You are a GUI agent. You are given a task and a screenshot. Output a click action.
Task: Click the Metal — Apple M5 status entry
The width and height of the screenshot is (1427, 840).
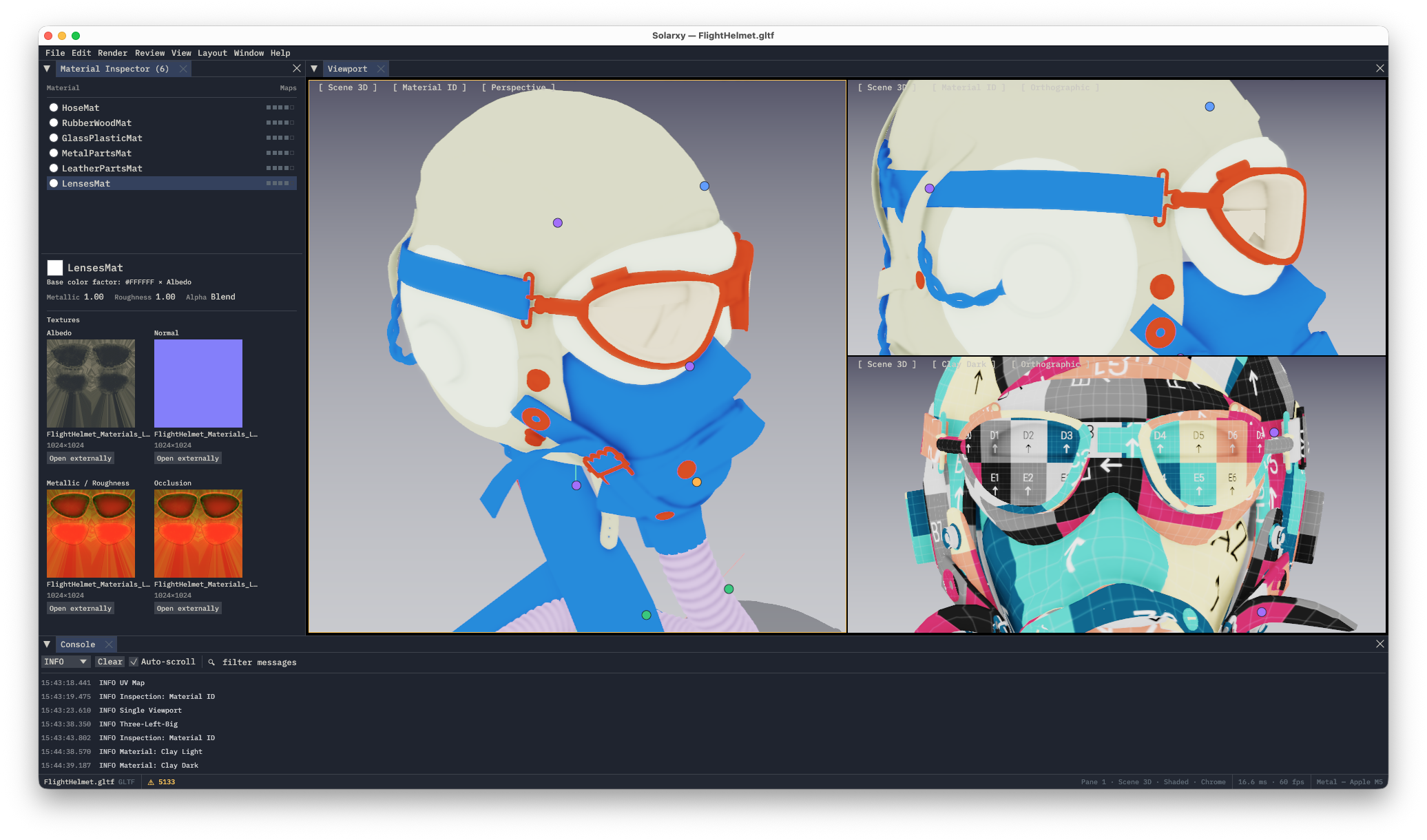(1349, 782)
